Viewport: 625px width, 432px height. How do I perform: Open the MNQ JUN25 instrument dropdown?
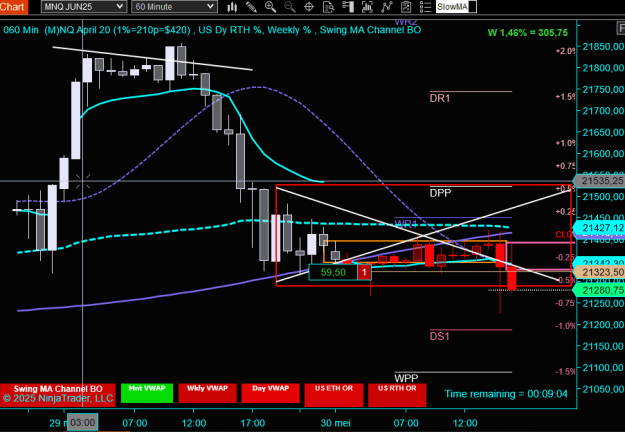(x=84, y=6)
